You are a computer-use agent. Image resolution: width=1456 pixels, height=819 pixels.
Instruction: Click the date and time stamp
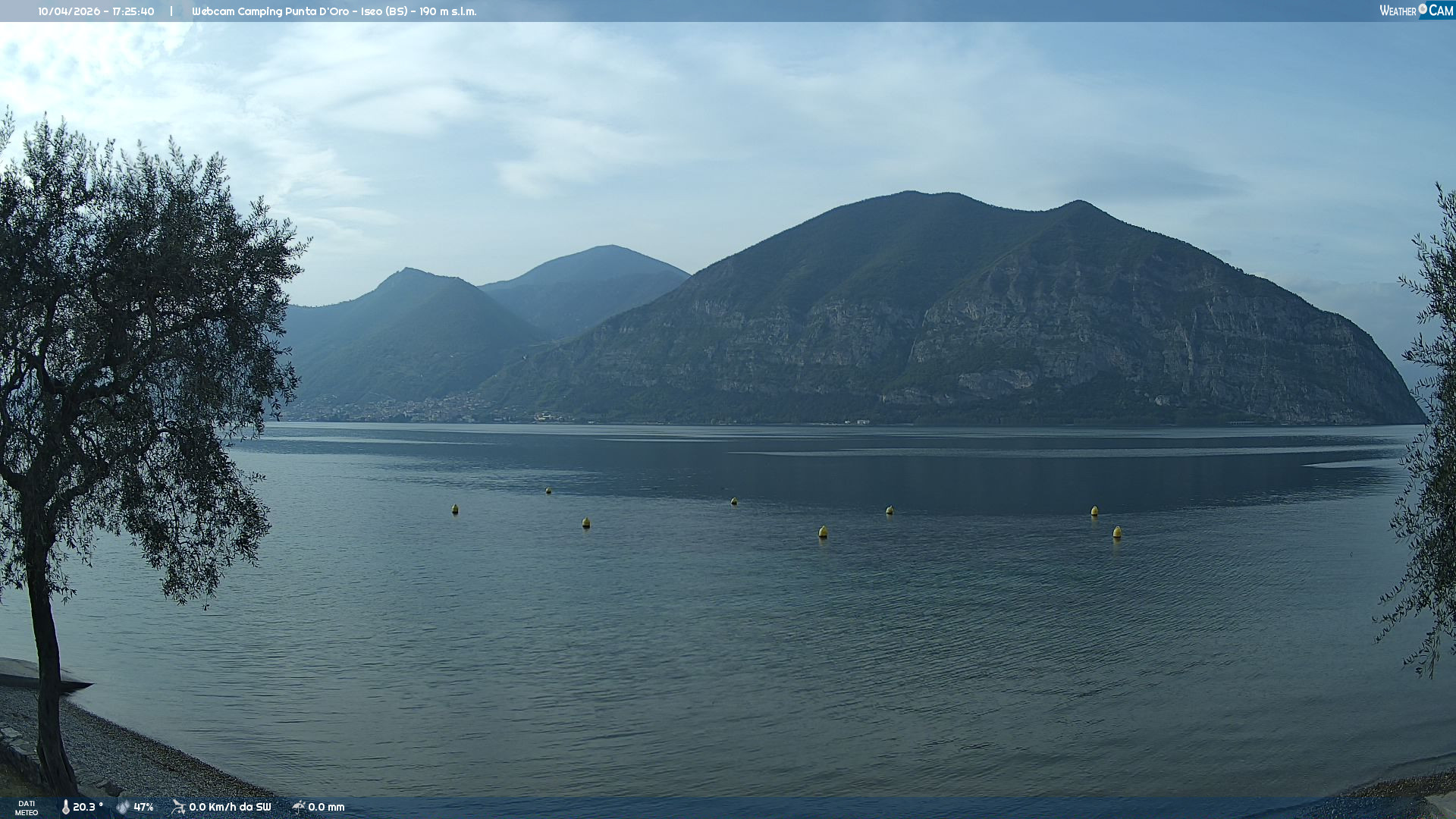point(96,11)
